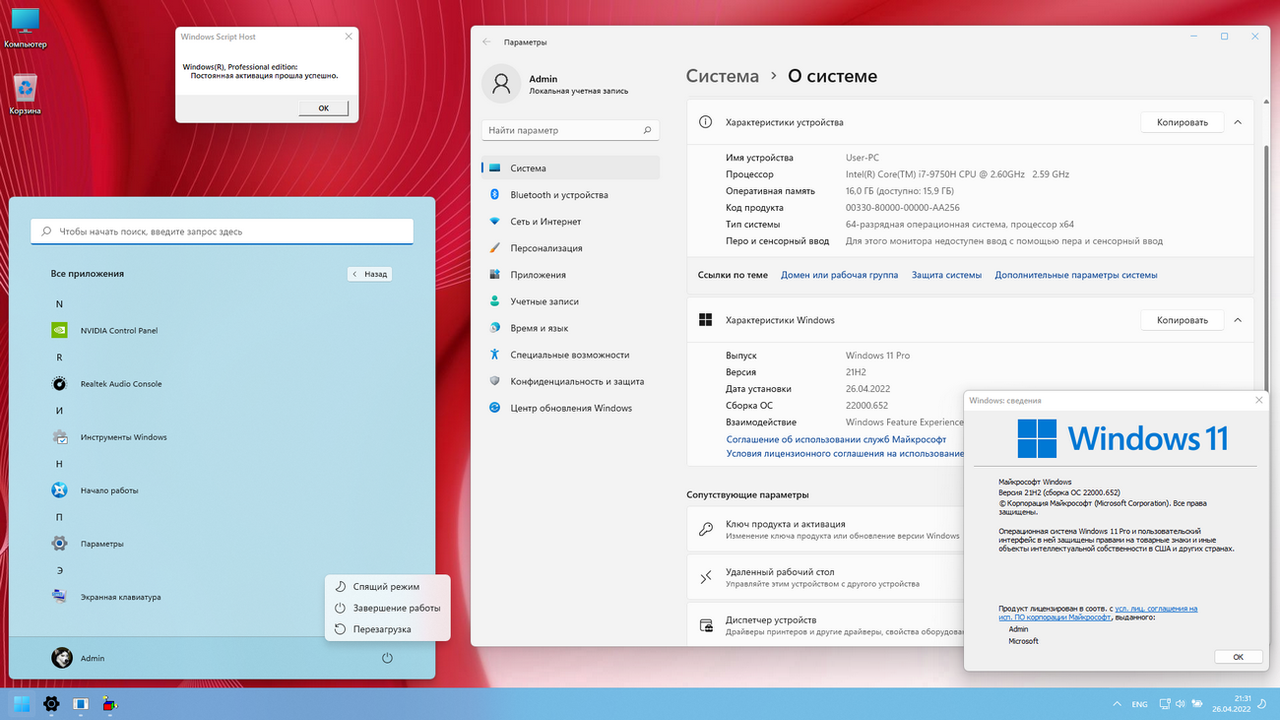
Task: Launch Realtek Audio Console app
Action: (x=107, y=384)
